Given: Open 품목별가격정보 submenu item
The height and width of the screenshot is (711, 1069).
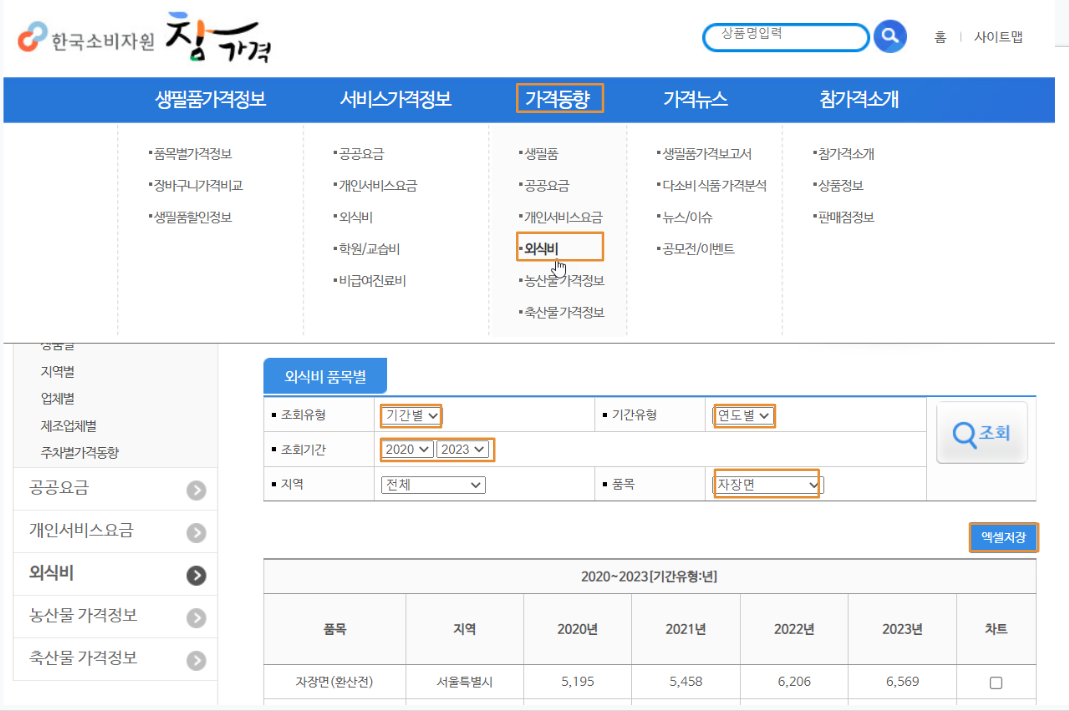Looking at the screenshot, I should tap(192, 154).
